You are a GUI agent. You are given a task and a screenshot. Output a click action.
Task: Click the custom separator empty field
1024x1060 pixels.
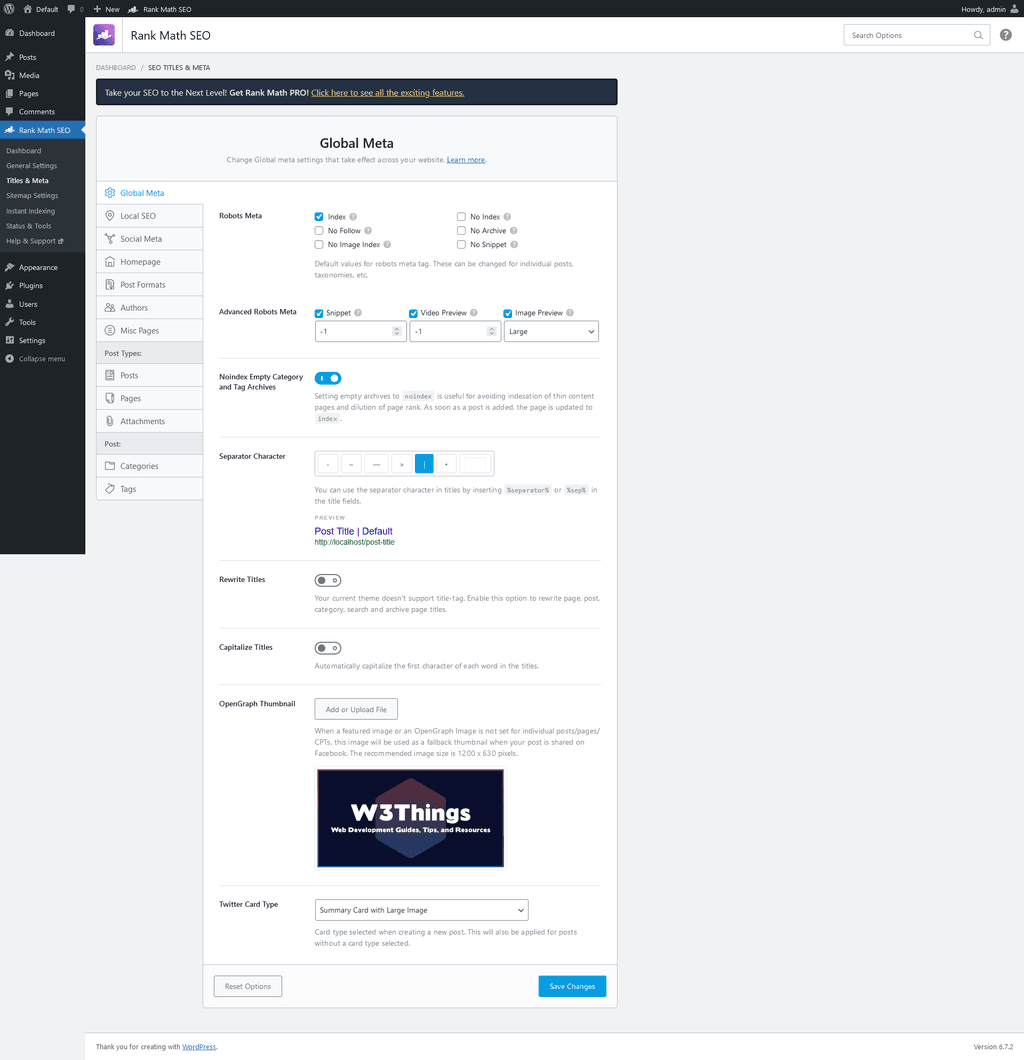[475, 464]
